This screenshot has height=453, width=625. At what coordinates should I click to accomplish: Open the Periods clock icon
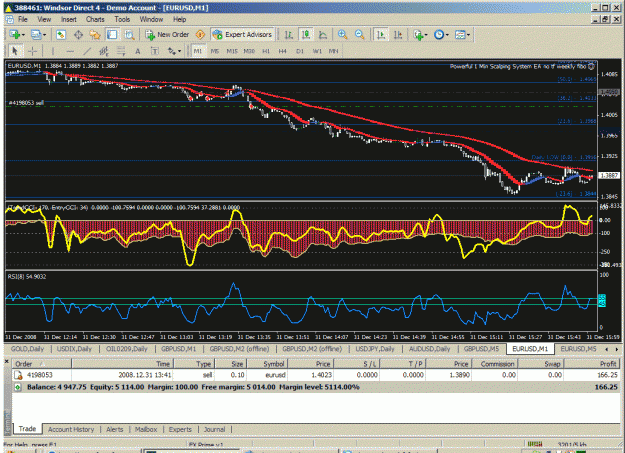coord(439,35)
